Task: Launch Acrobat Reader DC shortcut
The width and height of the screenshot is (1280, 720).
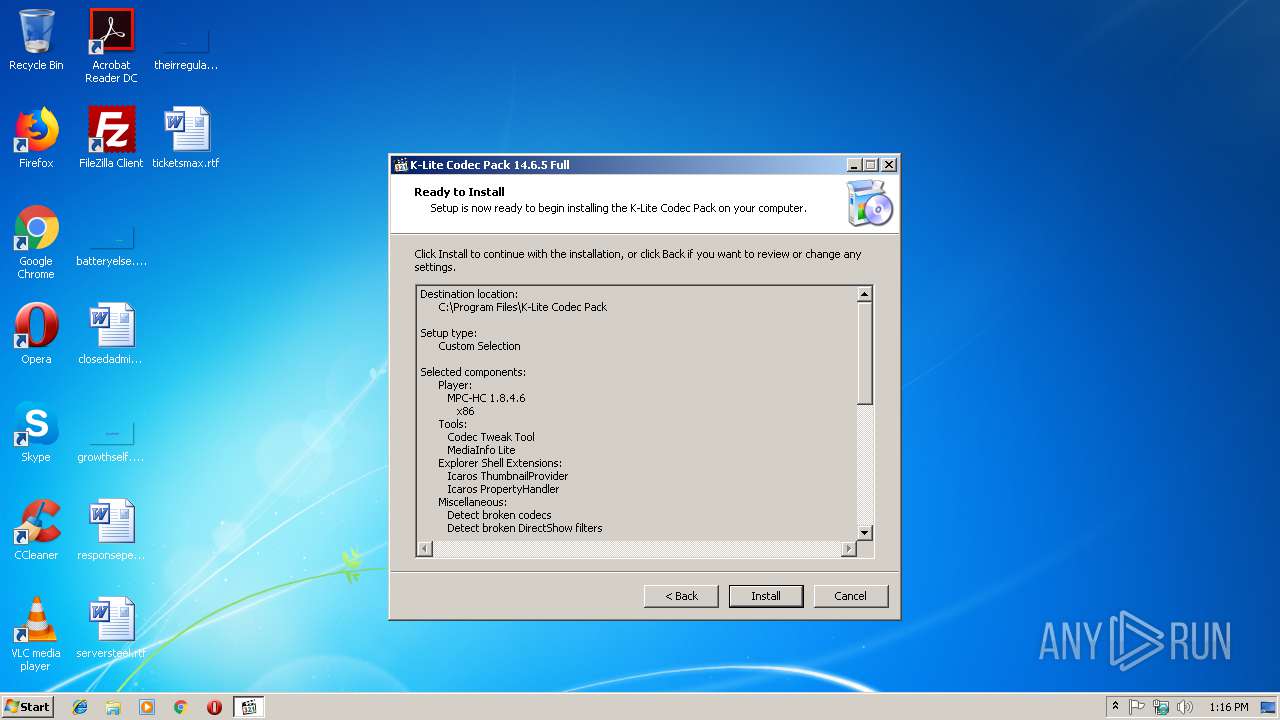Action: tap(111, 45)
